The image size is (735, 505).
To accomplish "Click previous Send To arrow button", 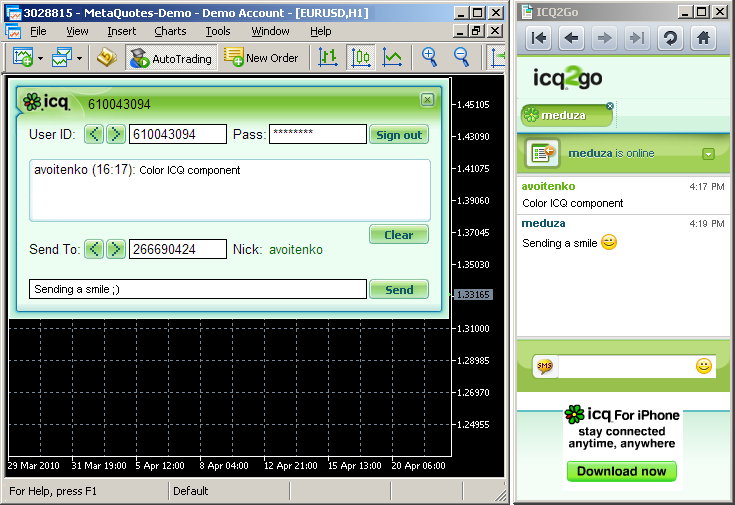I will click(94, 249).
